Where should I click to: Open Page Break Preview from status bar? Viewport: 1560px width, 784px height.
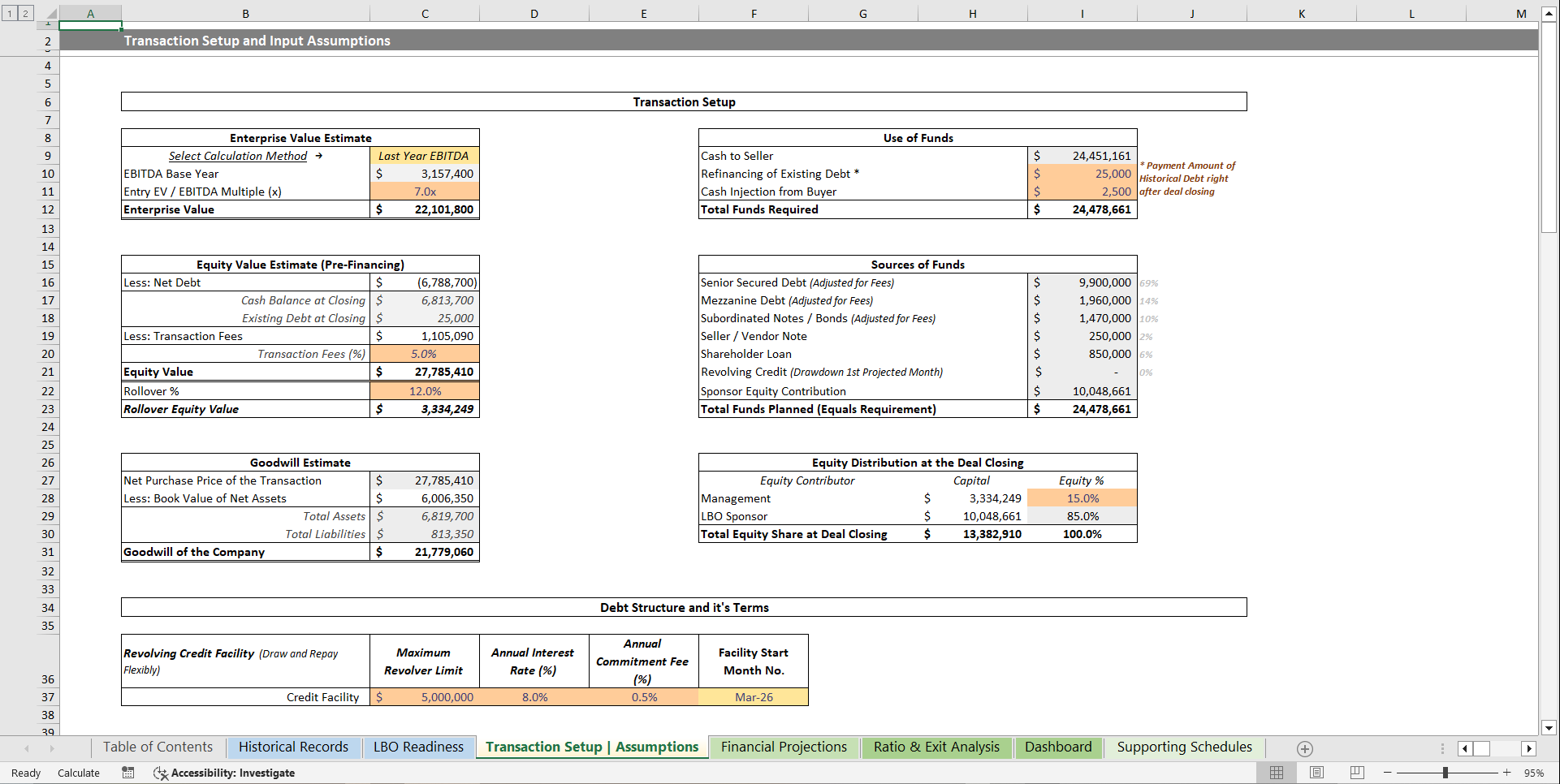point(1355,773)
